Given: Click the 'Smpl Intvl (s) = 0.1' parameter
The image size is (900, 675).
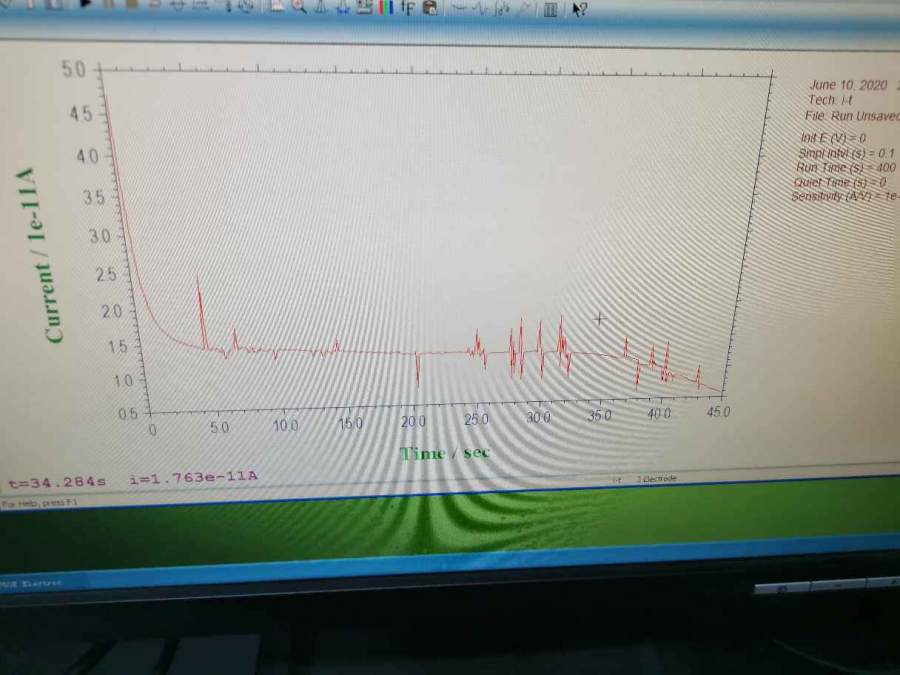Looking at the screenshot, I should [x=847, y=153].
